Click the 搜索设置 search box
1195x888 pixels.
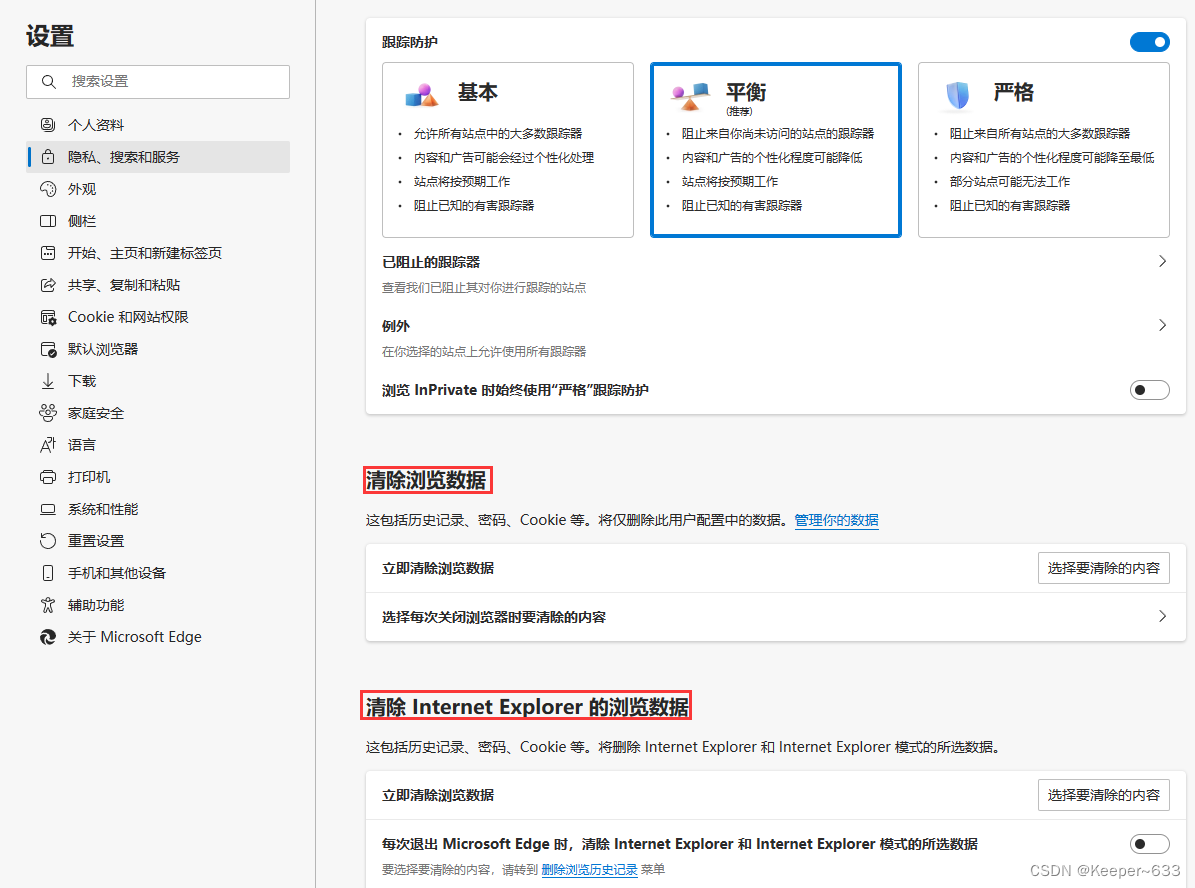point(157,81)
